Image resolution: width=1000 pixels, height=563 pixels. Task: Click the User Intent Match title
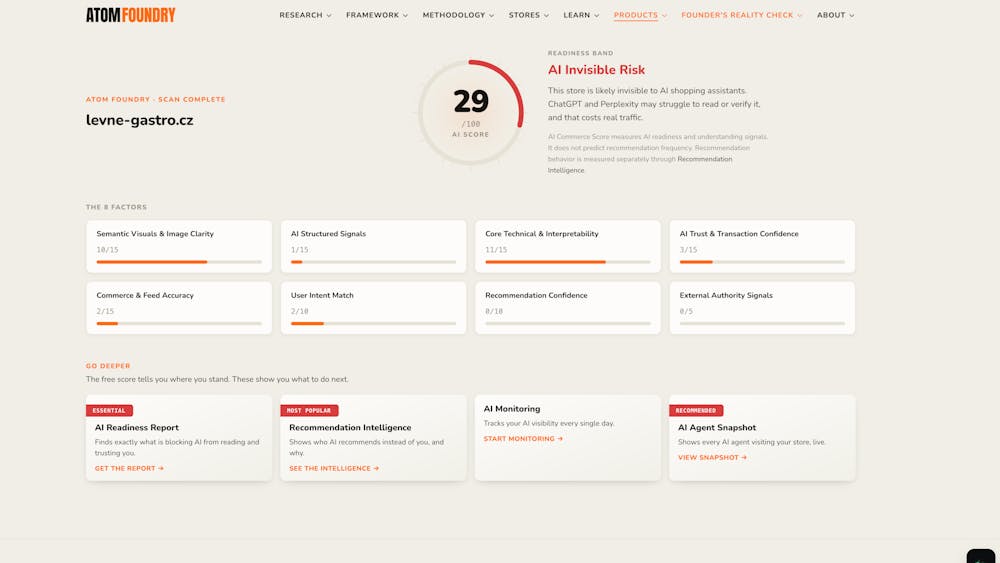click(x=322, y=295)
